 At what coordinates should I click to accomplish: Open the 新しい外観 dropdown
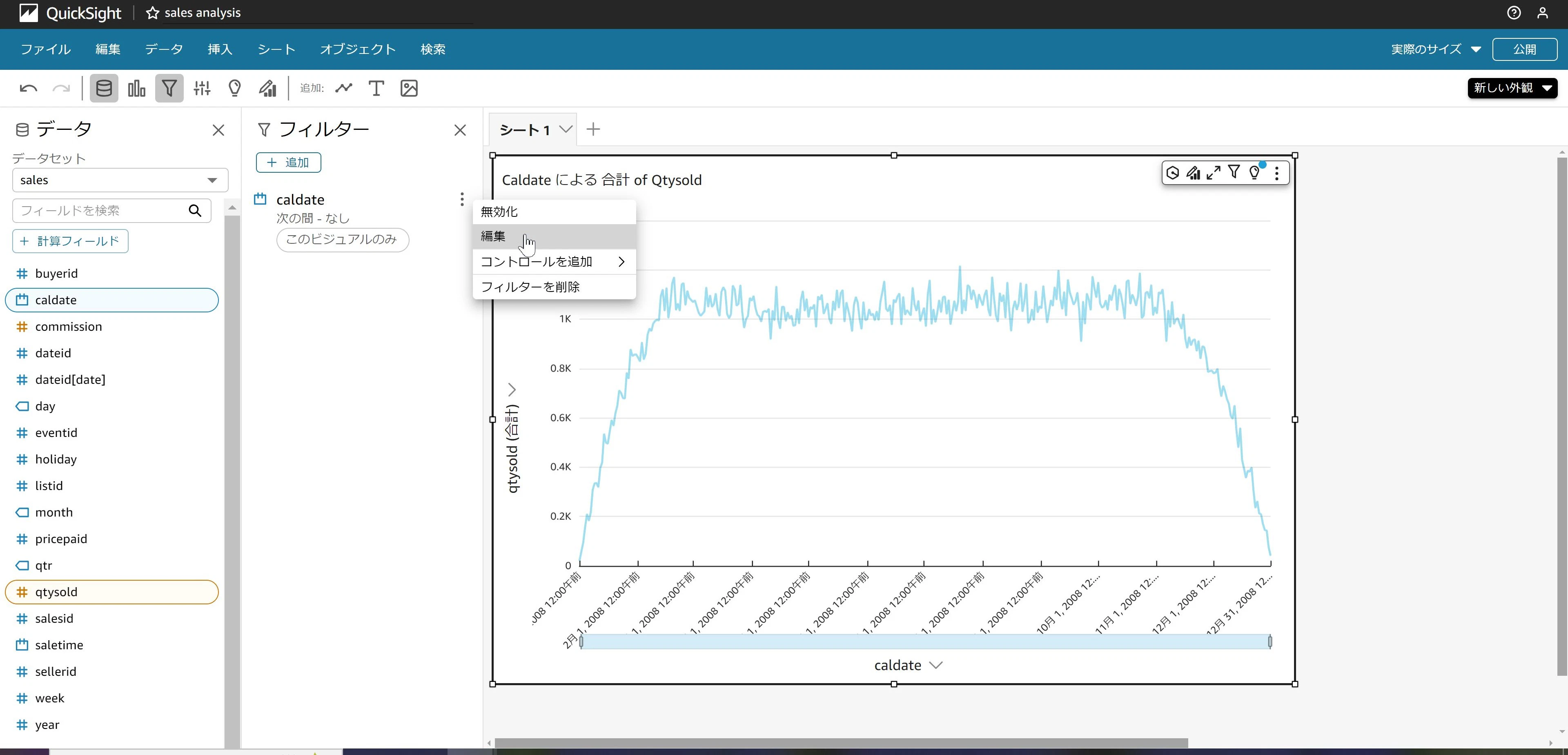1512,88
